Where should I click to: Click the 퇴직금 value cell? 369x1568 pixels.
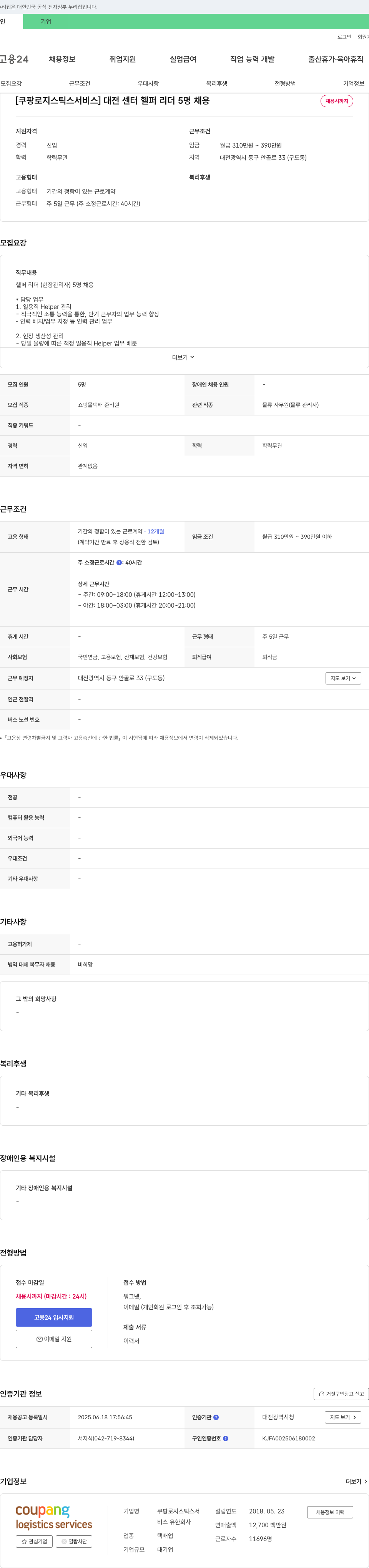coord(270,657)
